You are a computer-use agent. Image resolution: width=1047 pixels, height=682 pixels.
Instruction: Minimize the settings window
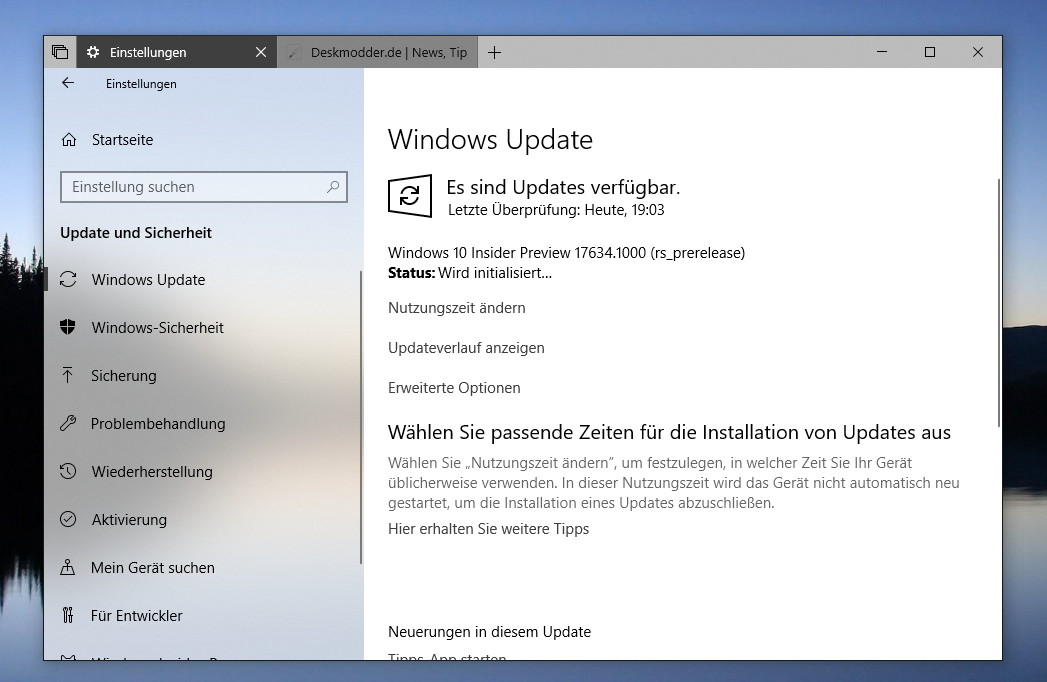click(881, 52)
